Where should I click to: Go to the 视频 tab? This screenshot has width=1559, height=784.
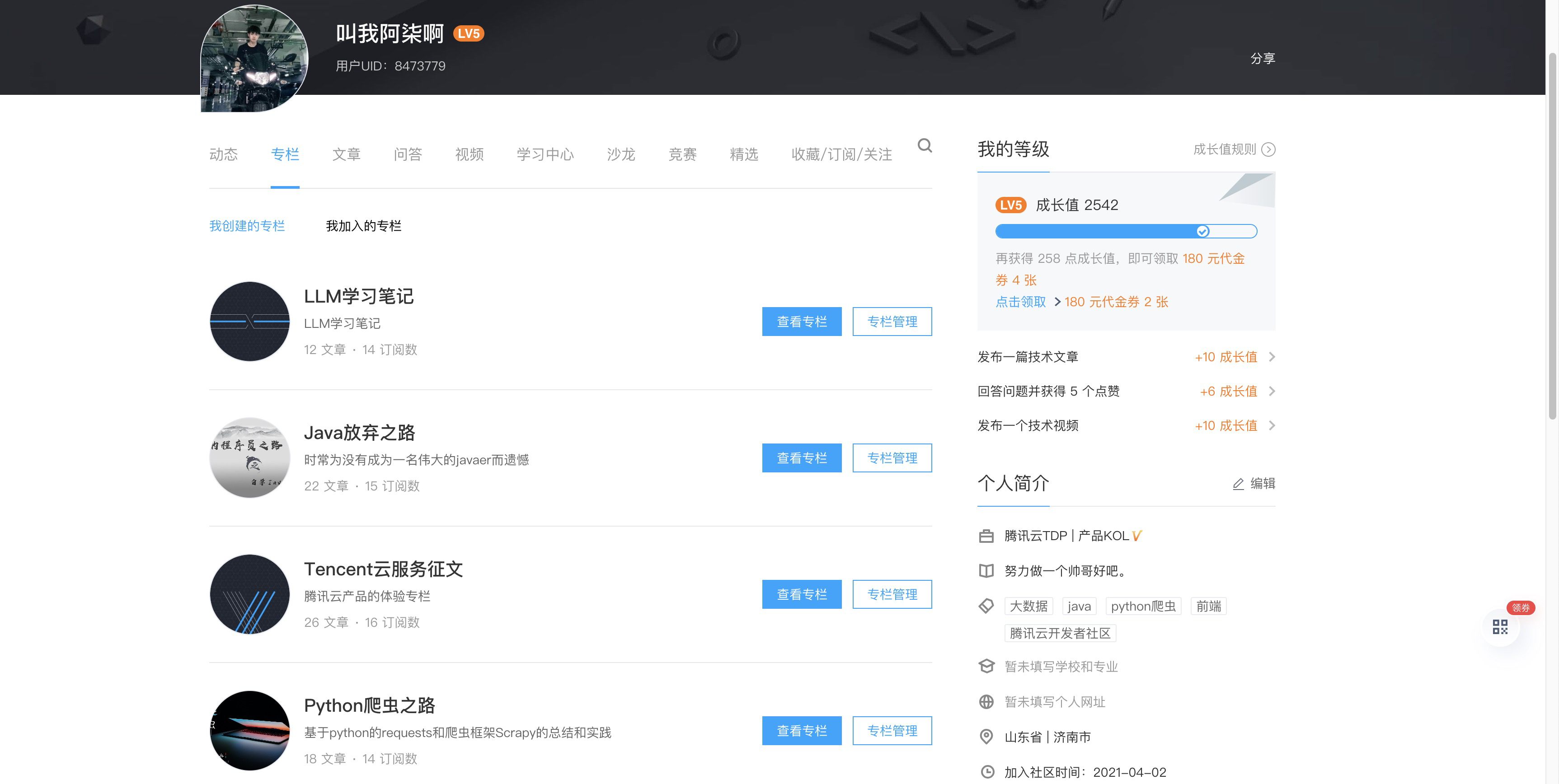[x=469, y=154]
